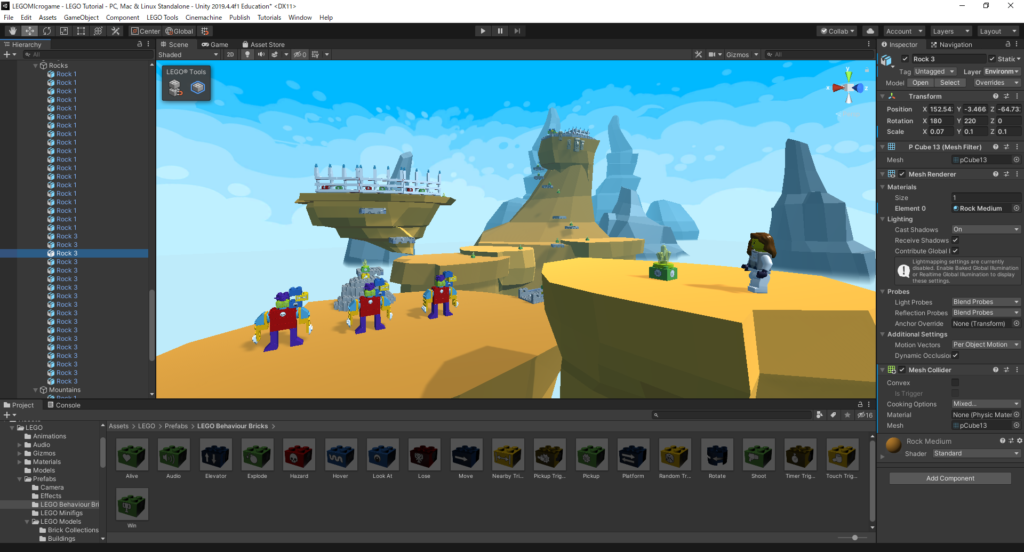1024x552 pixels.
Task: Select the Shoot behaviour brick
Action: [x=758, y=459]
